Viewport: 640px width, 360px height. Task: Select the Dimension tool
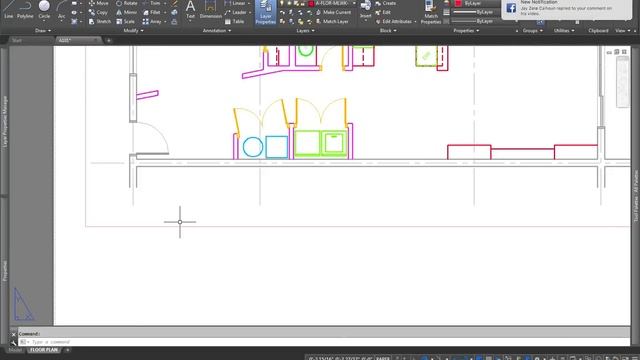click(x=211, y=10)
